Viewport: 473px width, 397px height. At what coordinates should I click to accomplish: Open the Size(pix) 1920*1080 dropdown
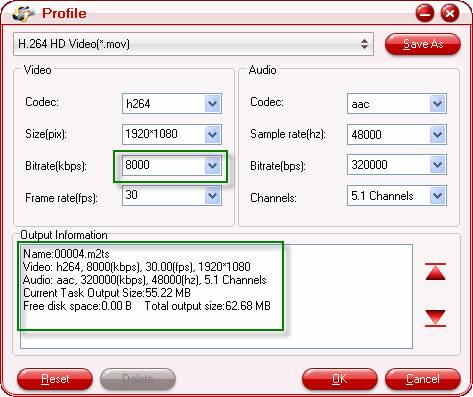(213, 134)
